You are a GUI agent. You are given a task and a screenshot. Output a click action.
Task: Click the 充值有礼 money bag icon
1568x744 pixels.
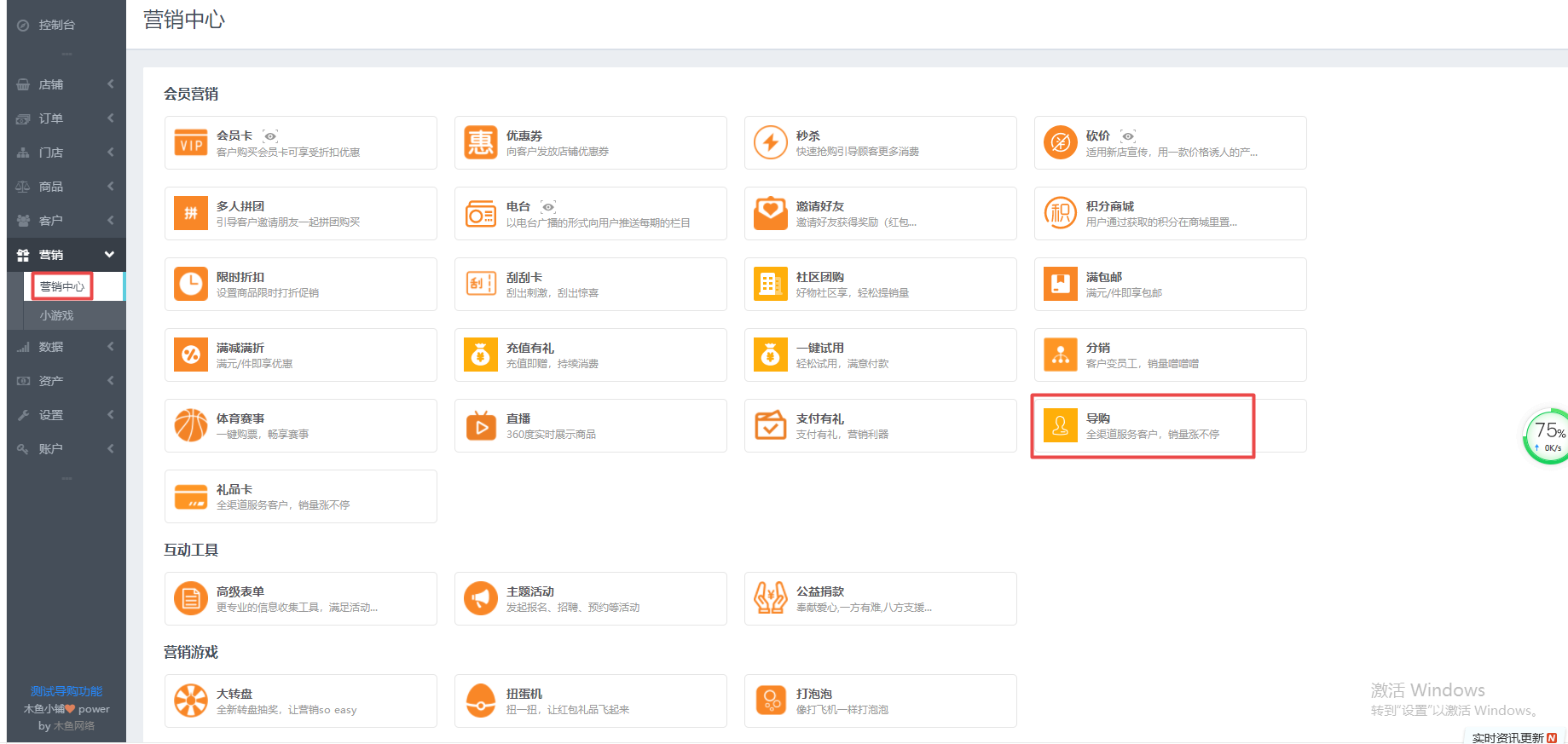click(x=481, y=355)
